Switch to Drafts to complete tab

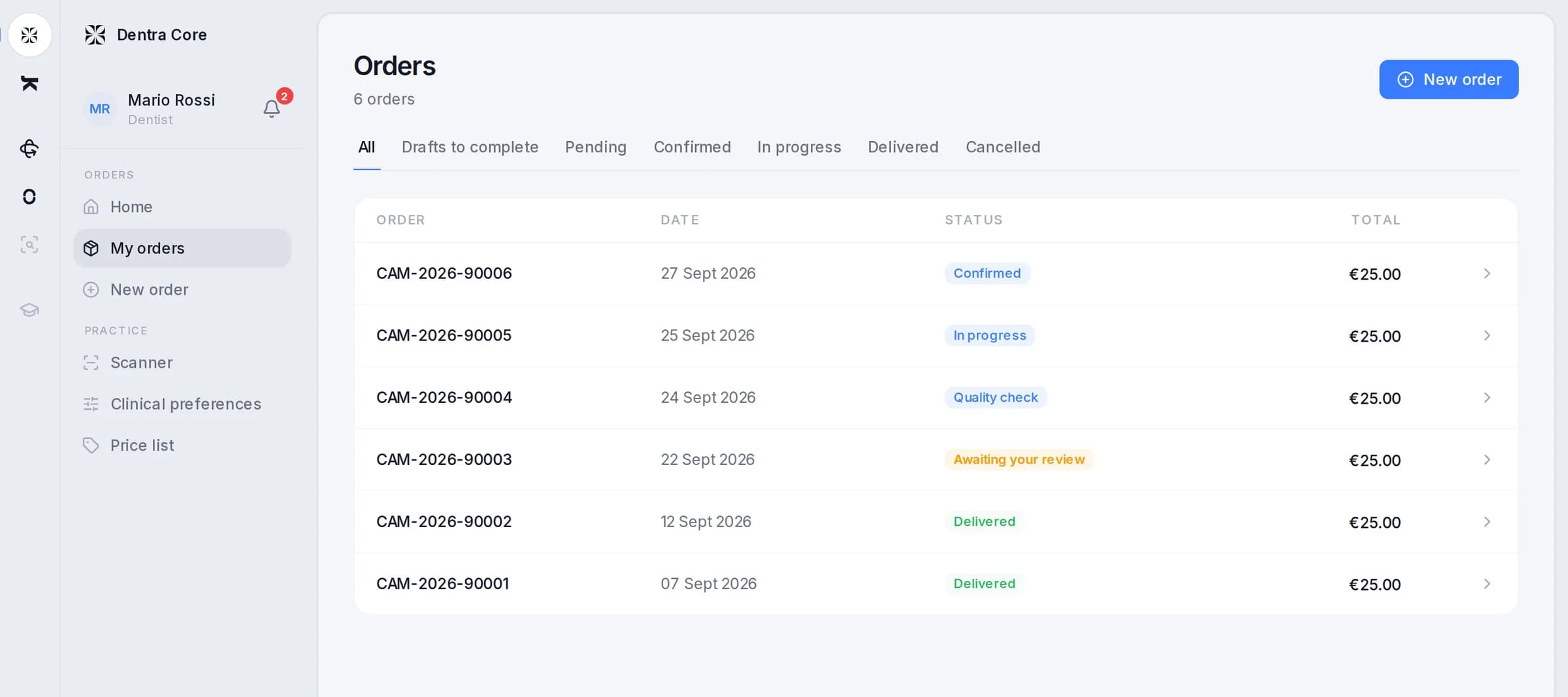click(x=470, y=147)
